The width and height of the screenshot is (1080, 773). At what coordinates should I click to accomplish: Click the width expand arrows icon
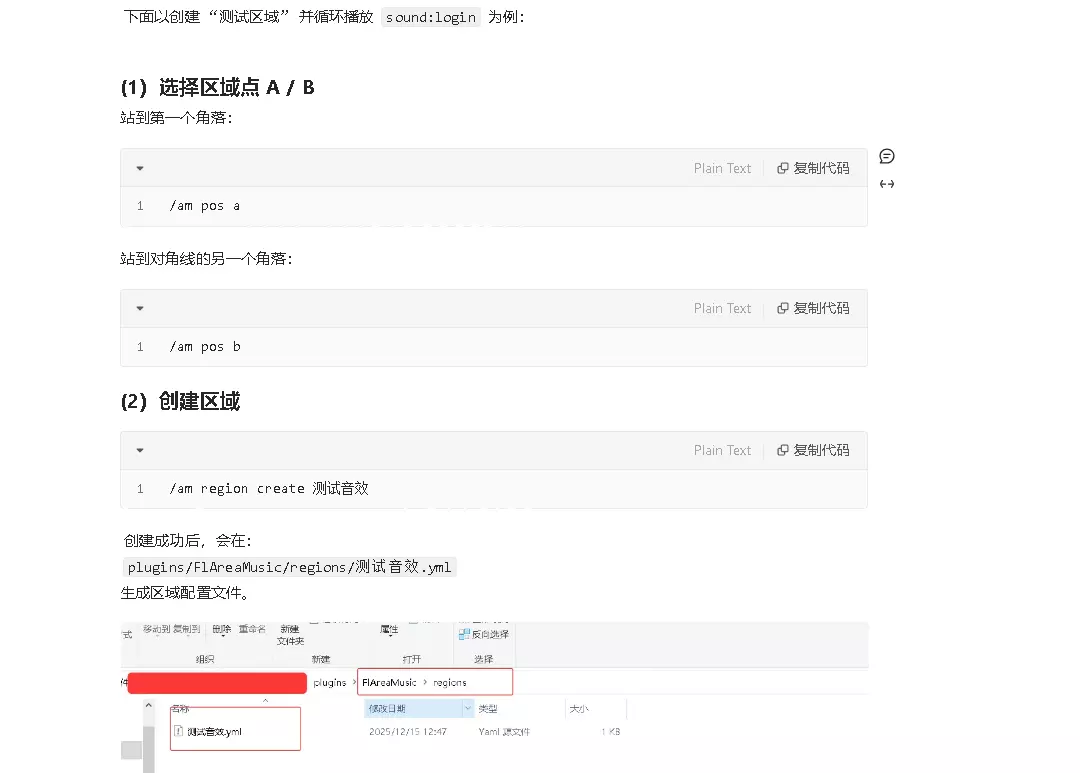(887, 184)
